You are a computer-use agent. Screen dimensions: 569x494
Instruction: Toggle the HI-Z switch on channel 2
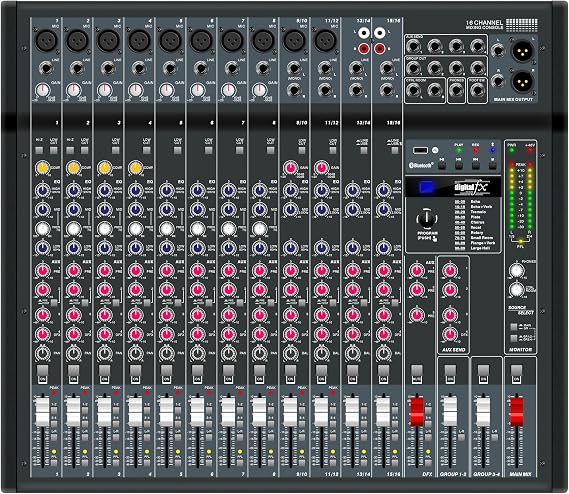click(70, 150)
